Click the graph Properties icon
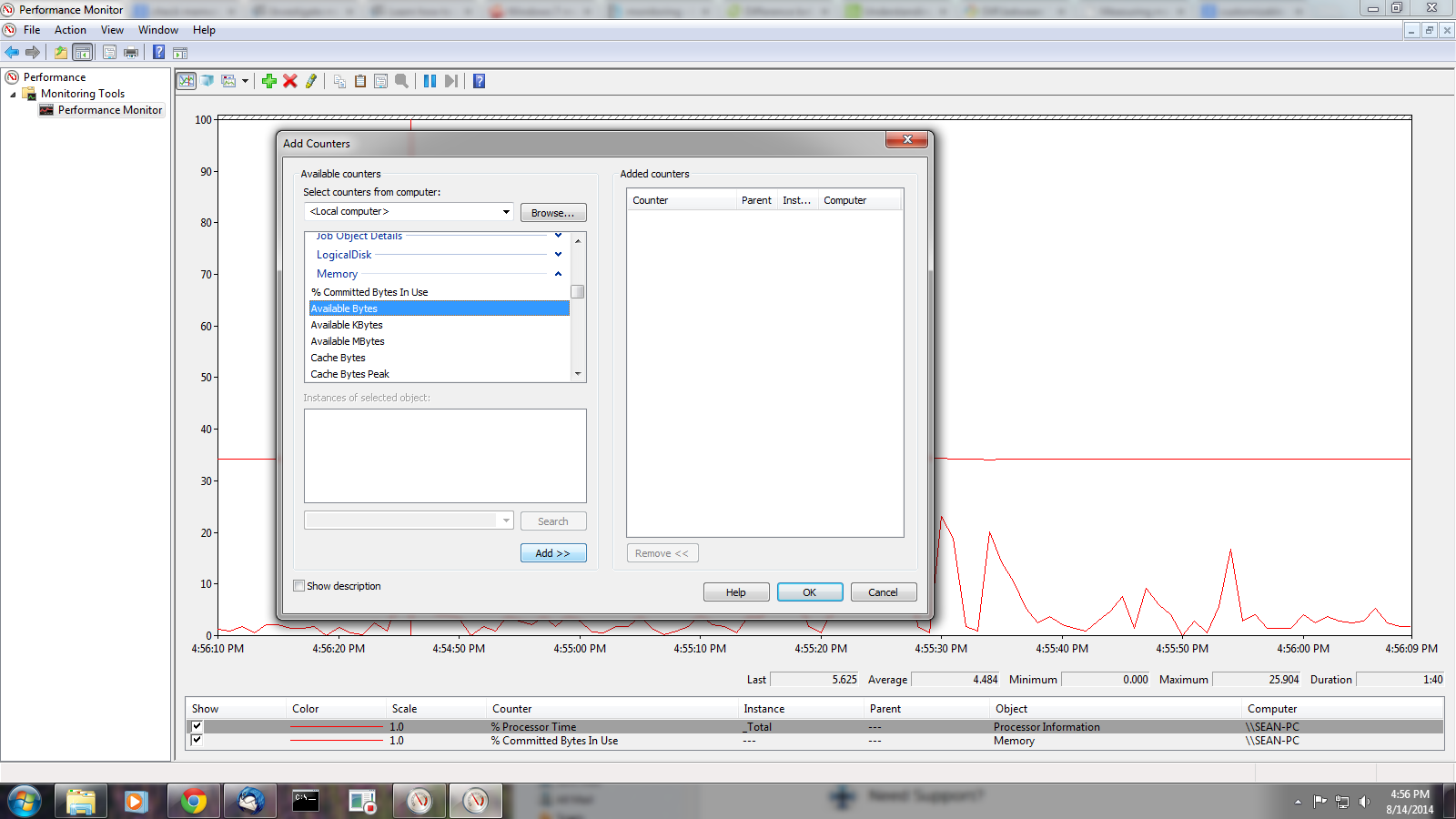This screenshot has height=819, width=1456. pyautogui.click(x=380, y=81)
